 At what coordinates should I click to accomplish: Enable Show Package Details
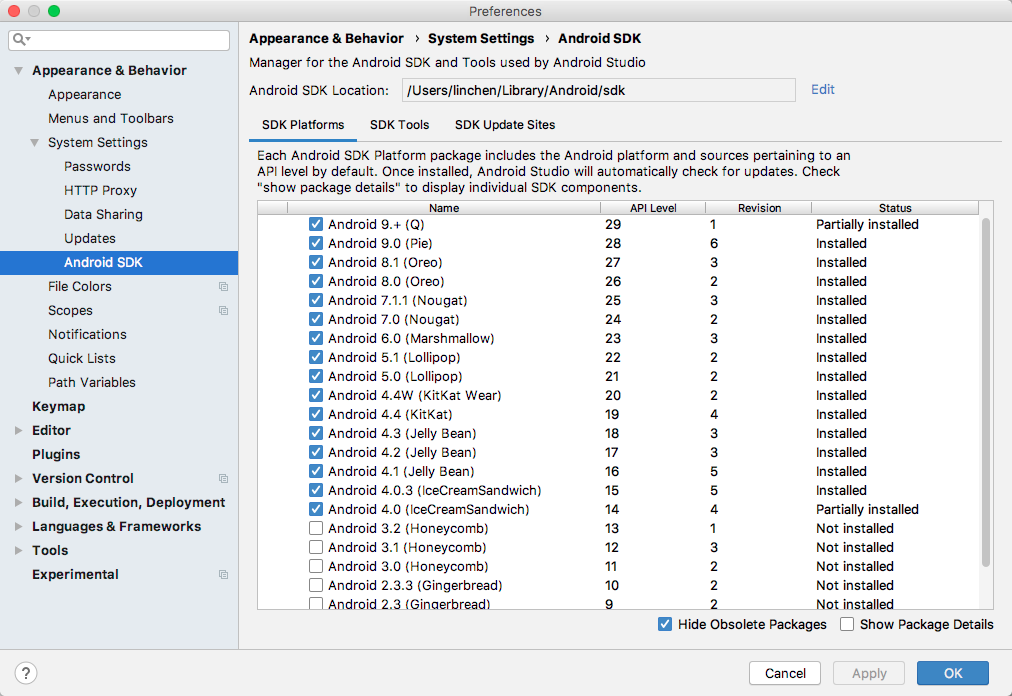coord(847,624)
